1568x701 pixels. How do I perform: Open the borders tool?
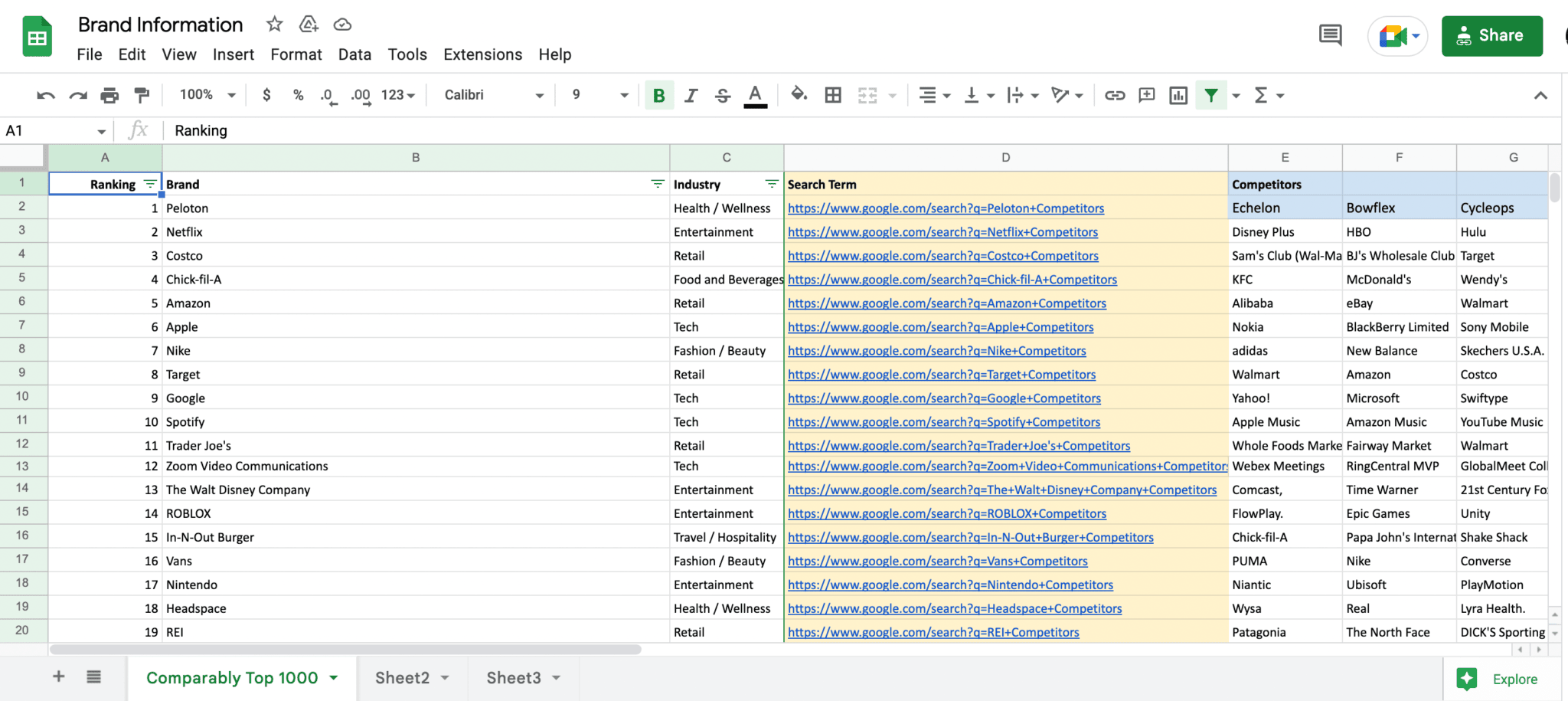tap(833, 95)
